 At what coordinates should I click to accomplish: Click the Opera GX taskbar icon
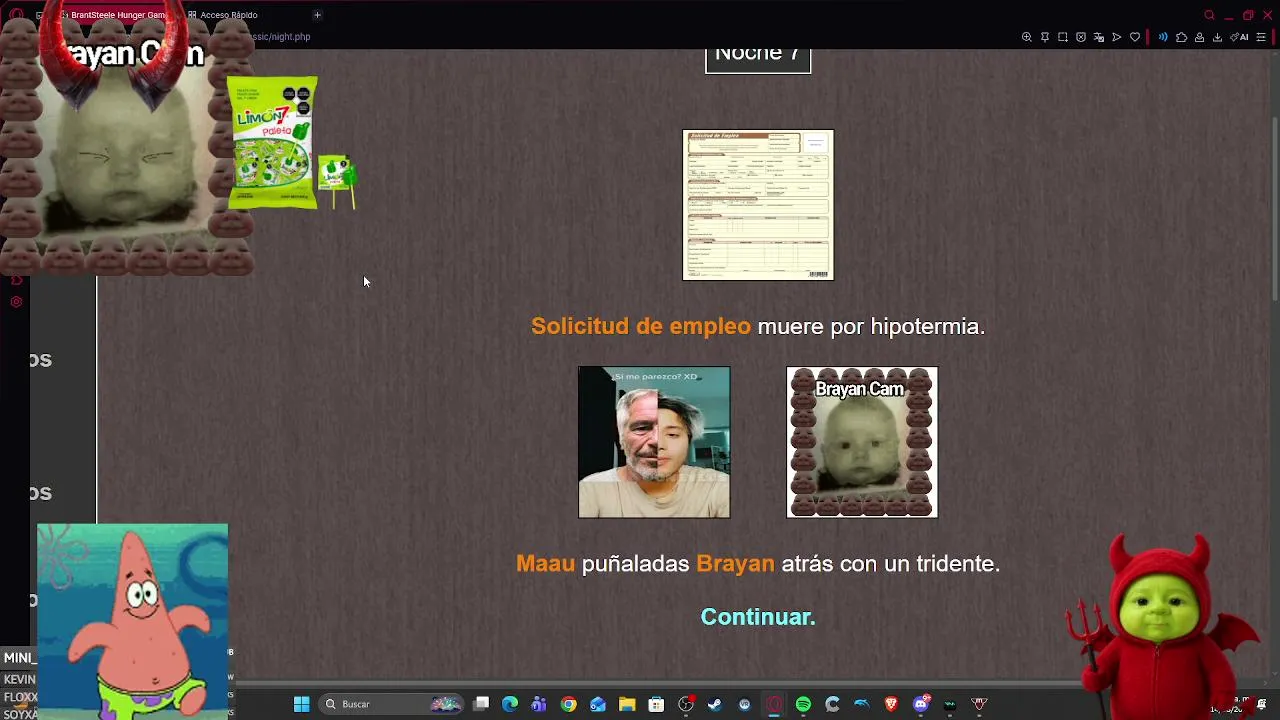coord(774,704)
